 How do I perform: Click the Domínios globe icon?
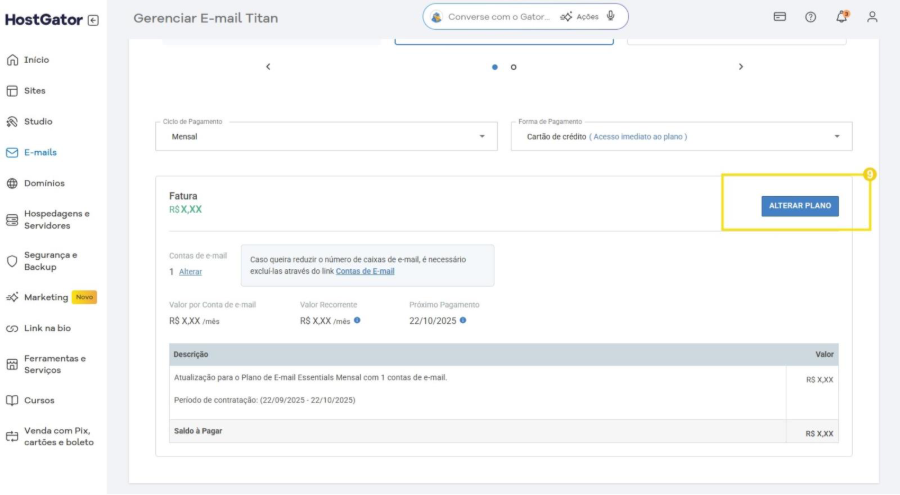coord(12,184)
